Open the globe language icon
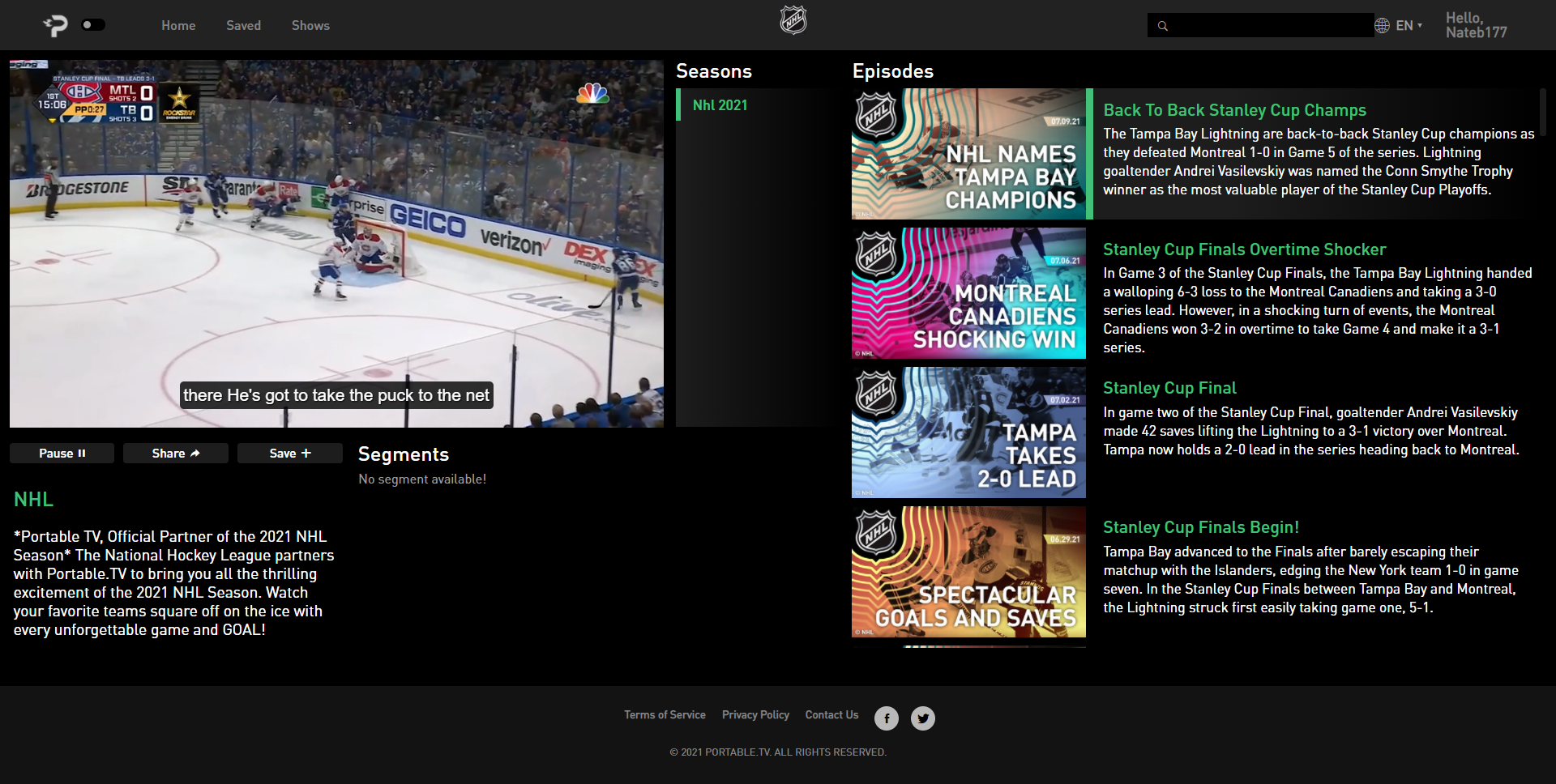Image resolution: width=1556 pixels, height=784 pixels. 1381,25
